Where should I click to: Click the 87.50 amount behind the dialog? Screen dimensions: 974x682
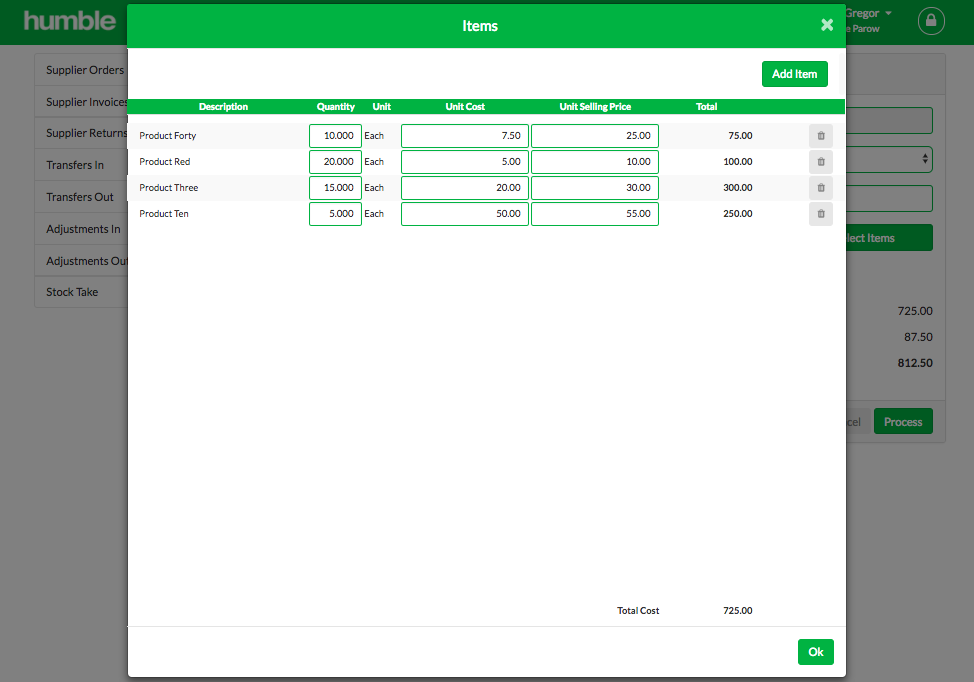pos(918,337)
